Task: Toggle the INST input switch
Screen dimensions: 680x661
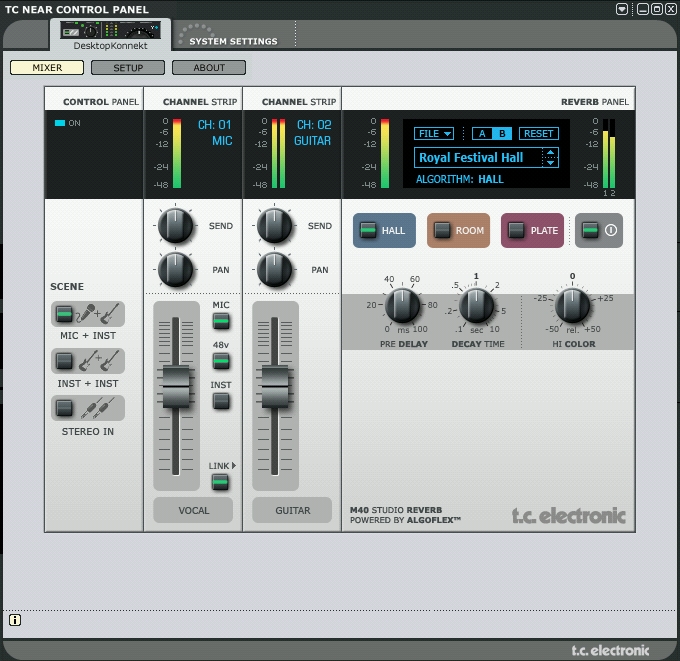Action: click(221, 401)
